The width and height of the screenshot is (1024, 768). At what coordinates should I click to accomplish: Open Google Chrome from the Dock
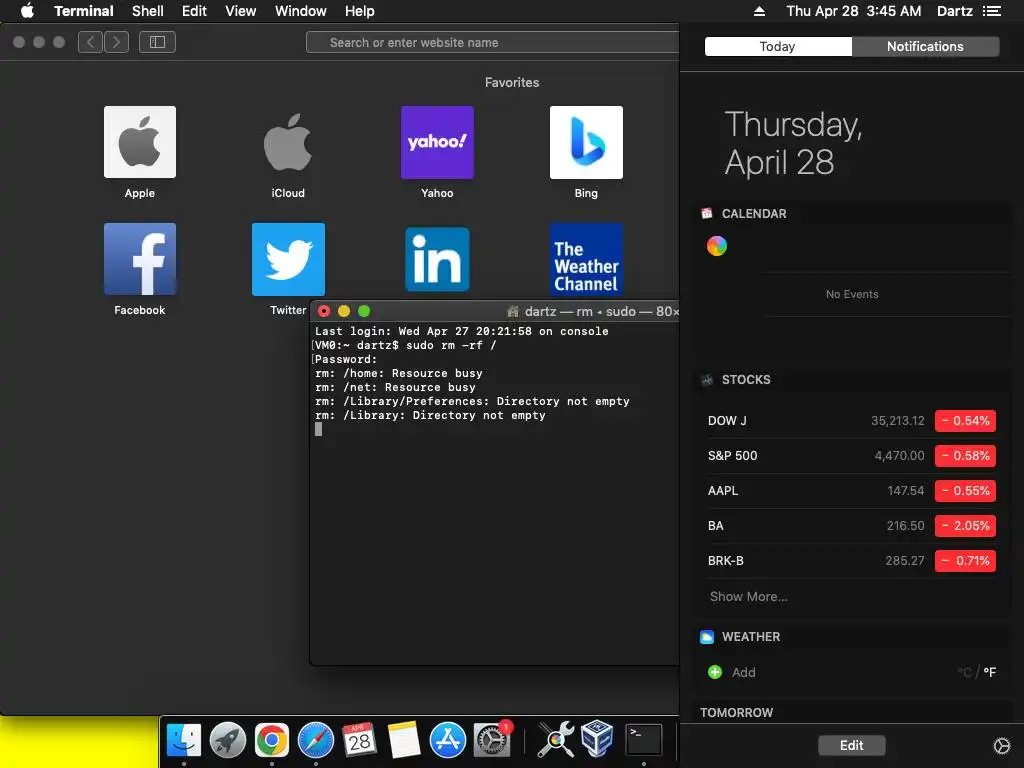coord(272,740)
